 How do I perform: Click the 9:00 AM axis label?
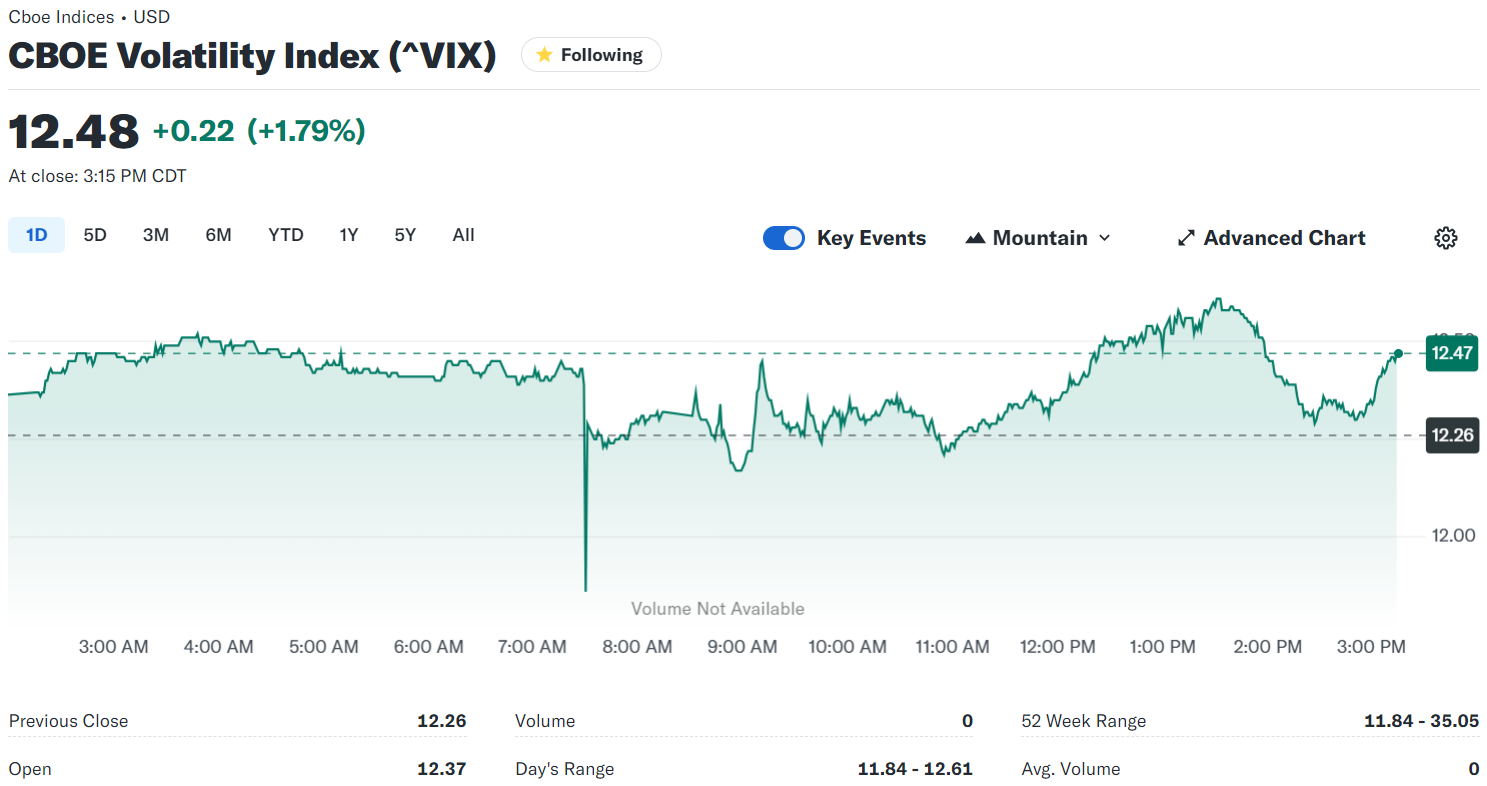(x=741, y=647)
